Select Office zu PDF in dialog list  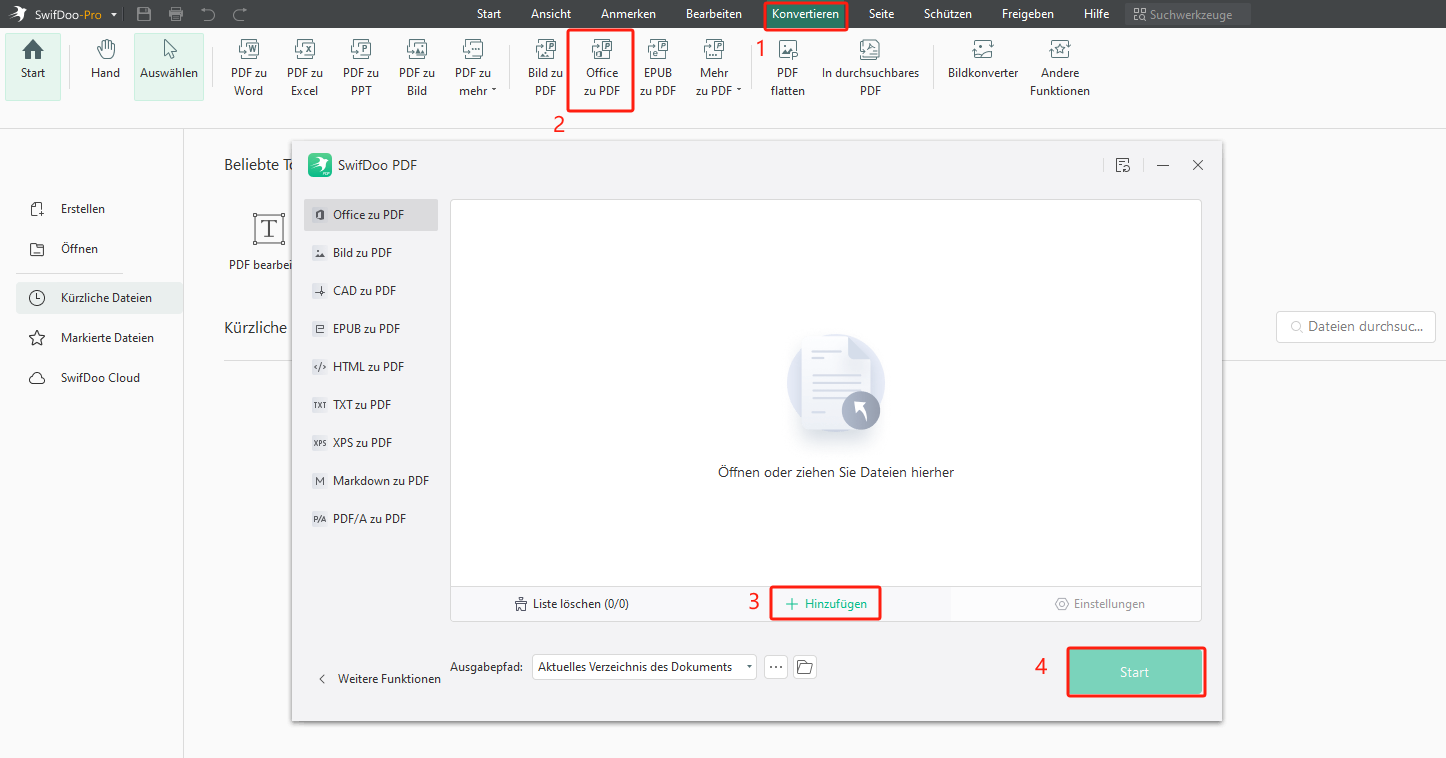coord(370,215)
